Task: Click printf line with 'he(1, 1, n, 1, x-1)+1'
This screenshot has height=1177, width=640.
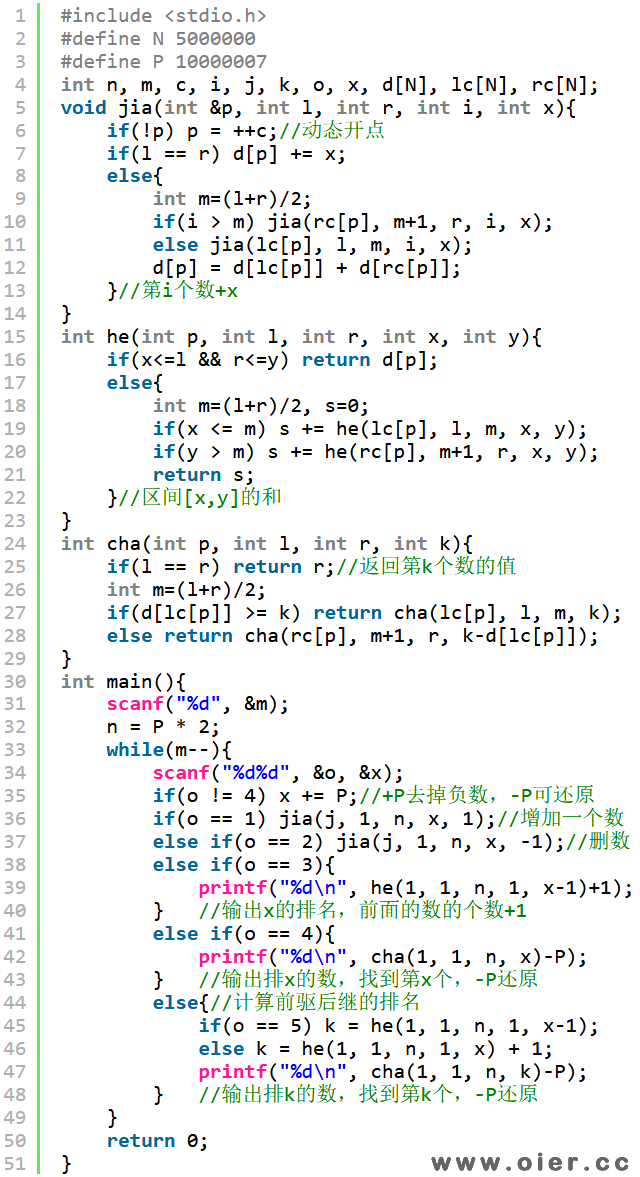Action: click(x=416, y=889)
